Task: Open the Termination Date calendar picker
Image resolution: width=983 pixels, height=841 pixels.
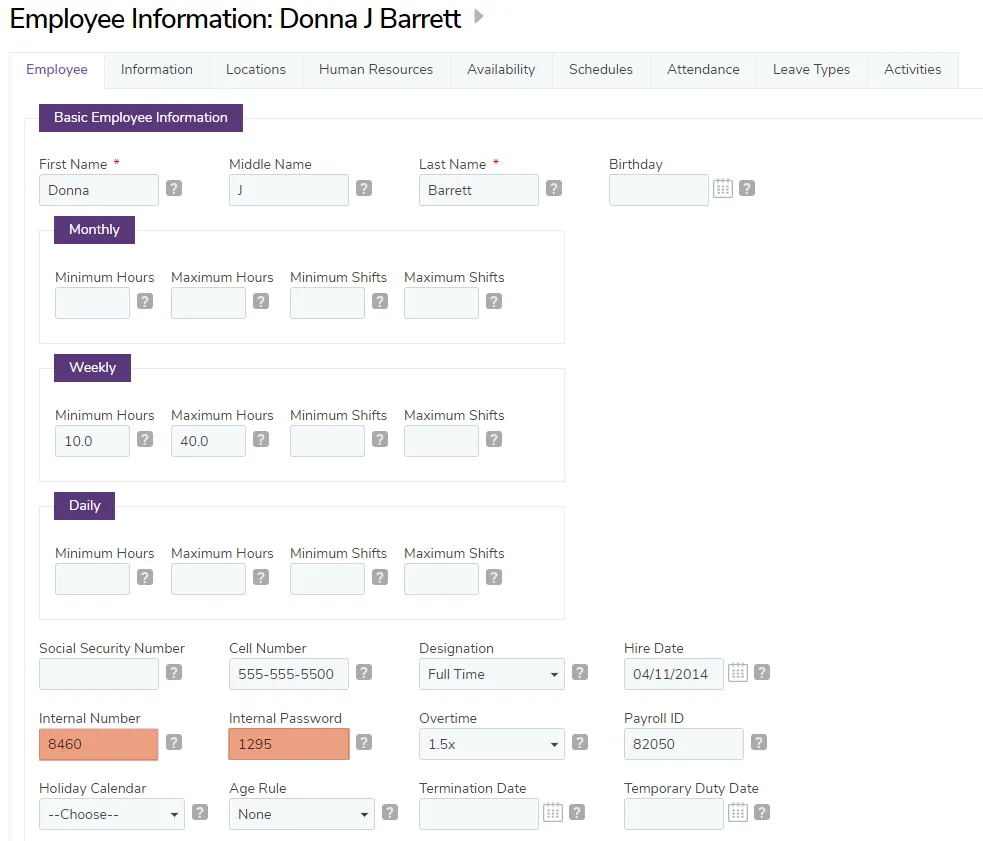Action: pyautogui.click(x=552, y=812)
